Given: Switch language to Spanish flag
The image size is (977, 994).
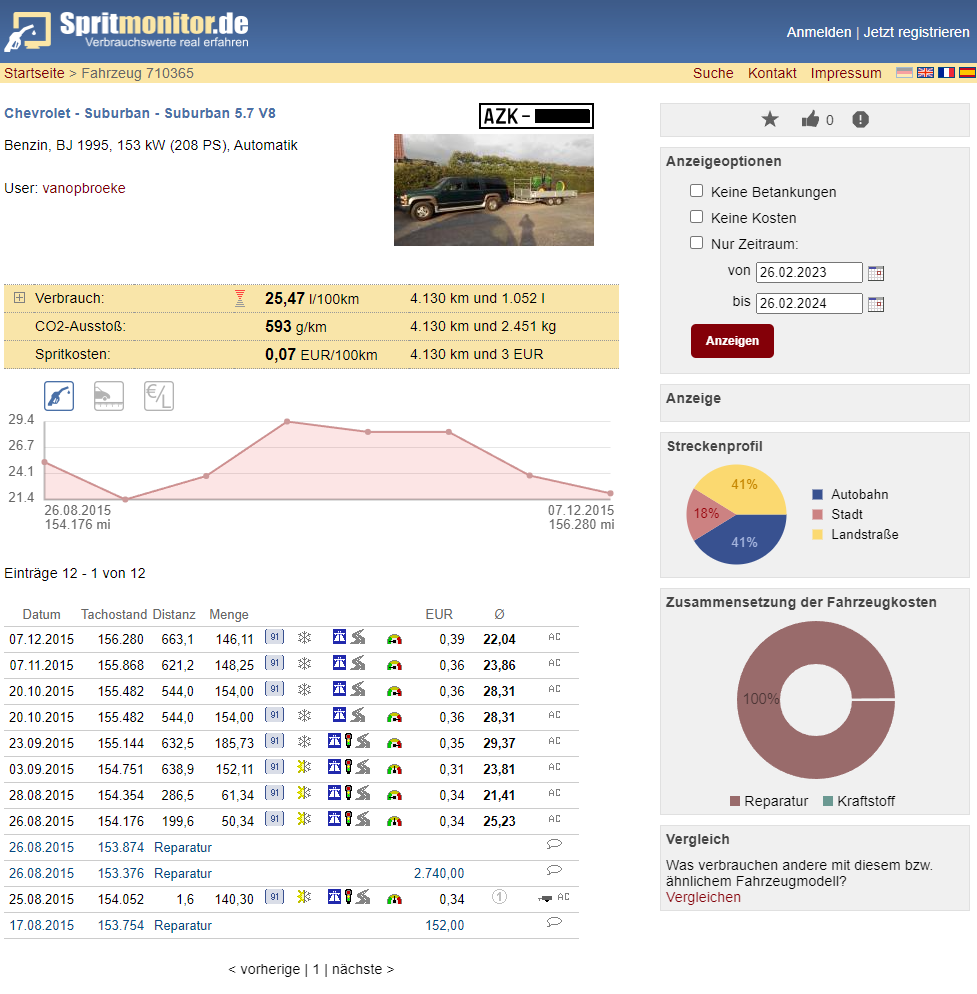Looking at the screenshot, I should 967,73.
